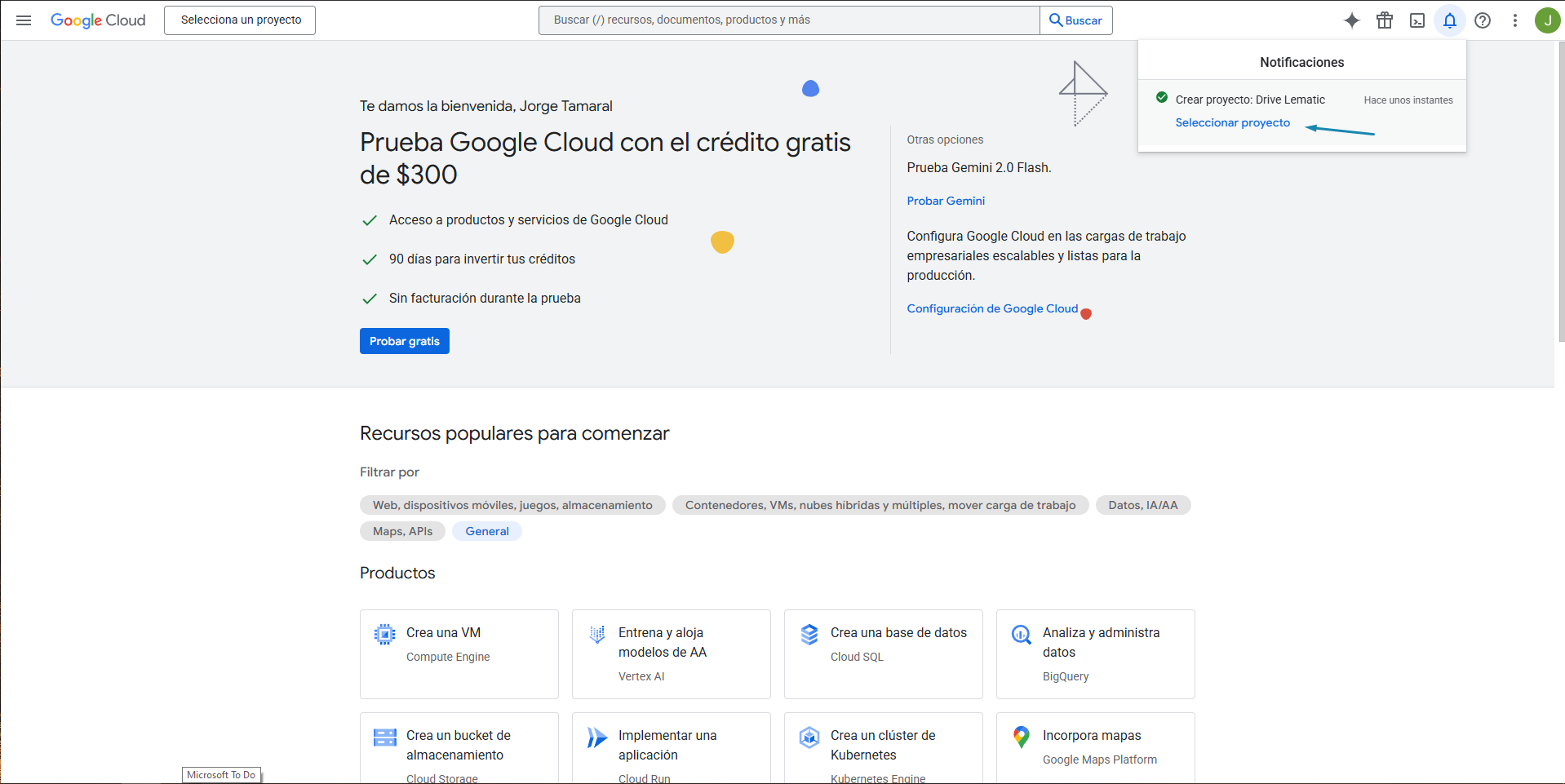
Task: Open the 'Selecciona un proyecto' picker
Action: [240, 20]
